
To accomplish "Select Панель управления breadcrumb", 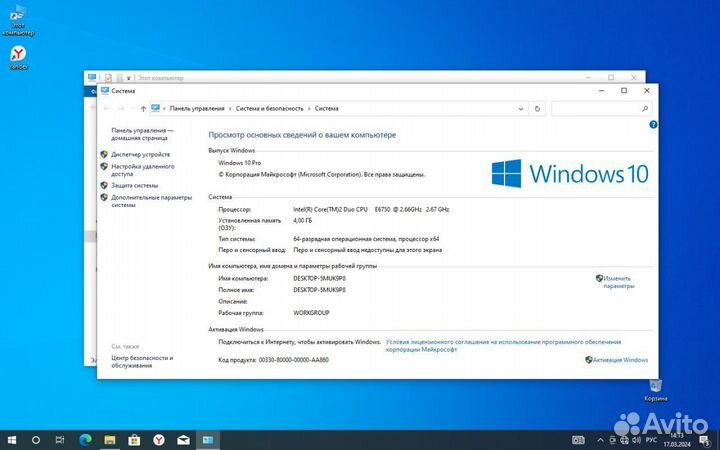I will point(197,109).
